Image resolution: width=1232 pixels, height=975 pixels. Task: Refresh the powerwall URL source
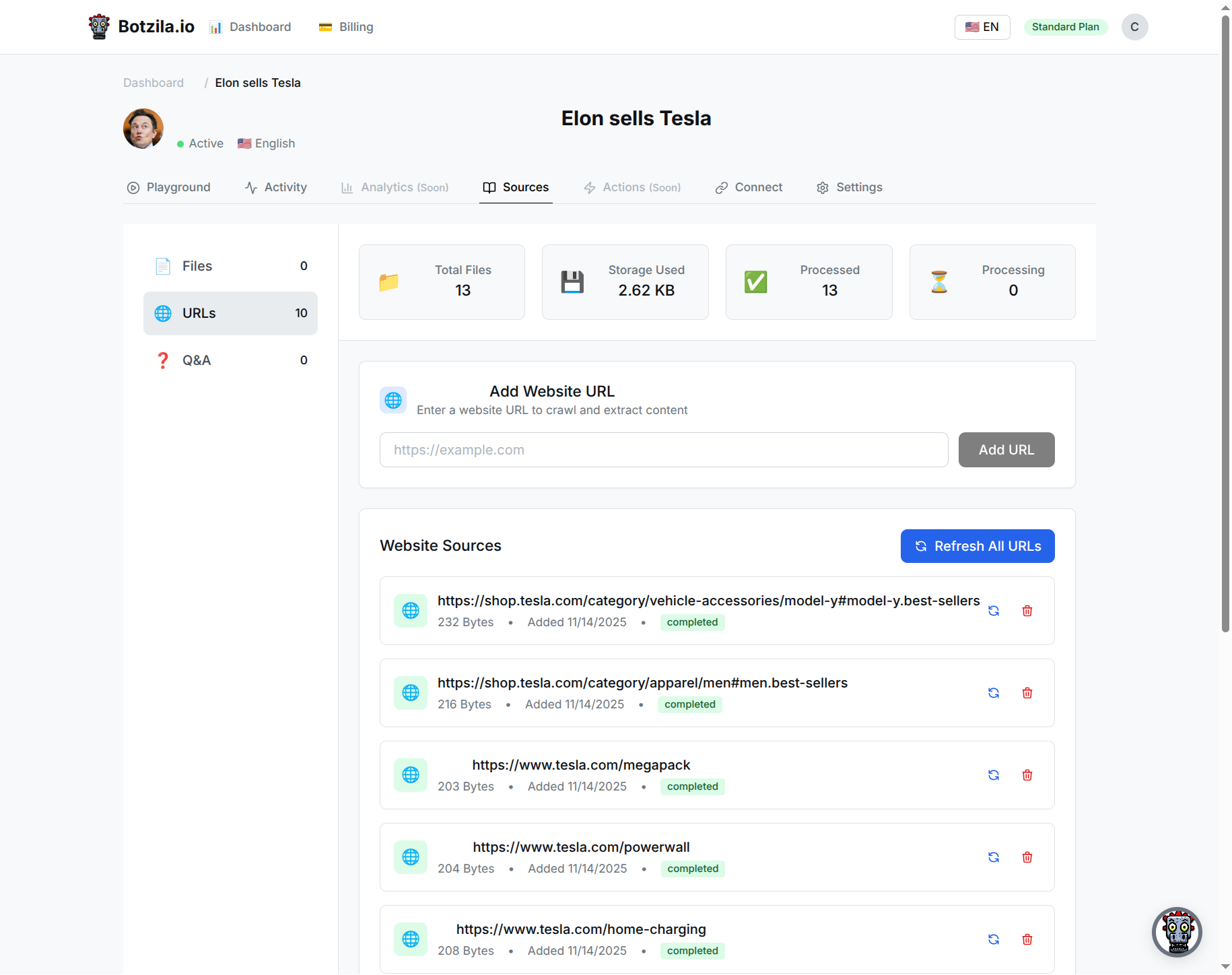click(994, 857)
